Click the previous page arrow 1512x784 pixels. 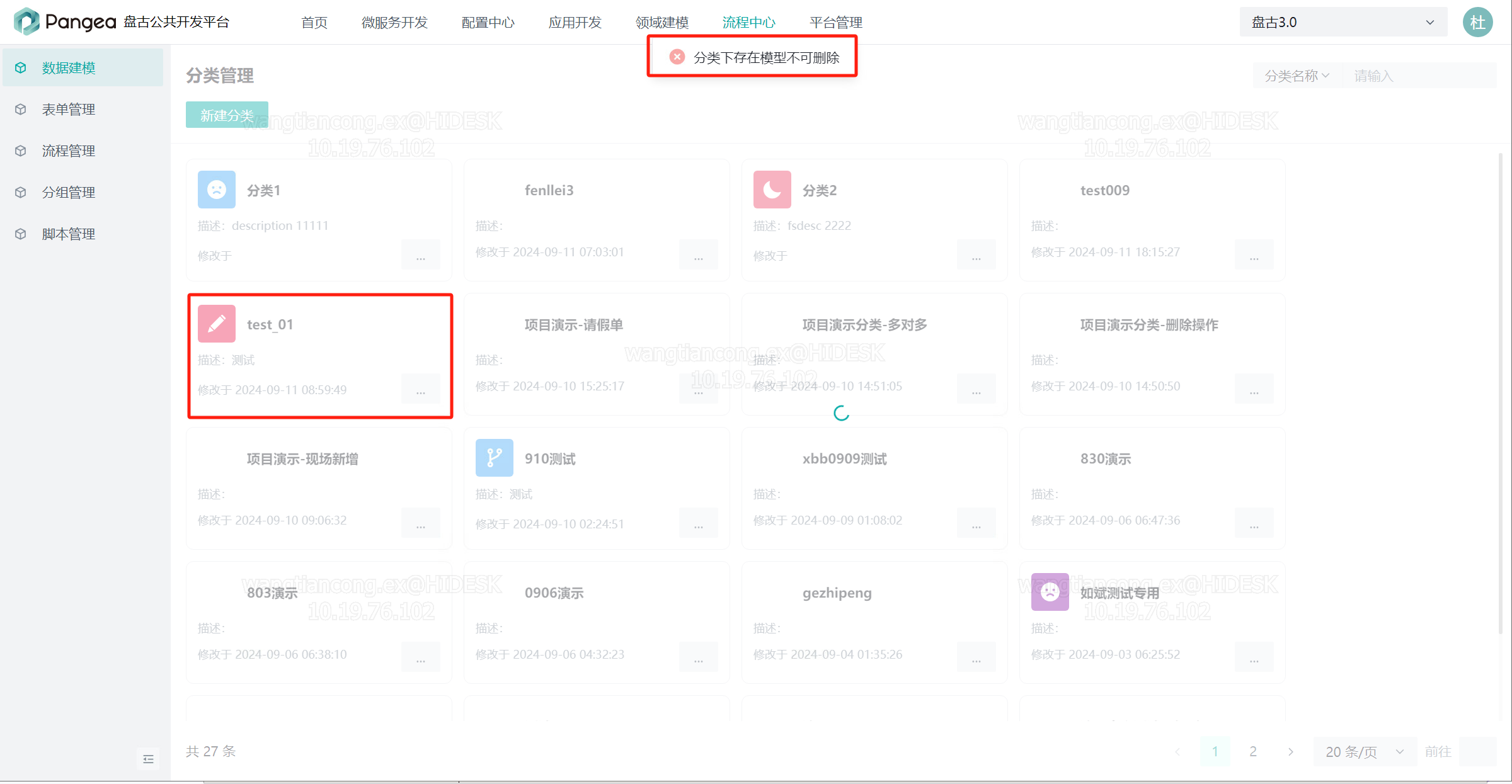(1177, 751)
